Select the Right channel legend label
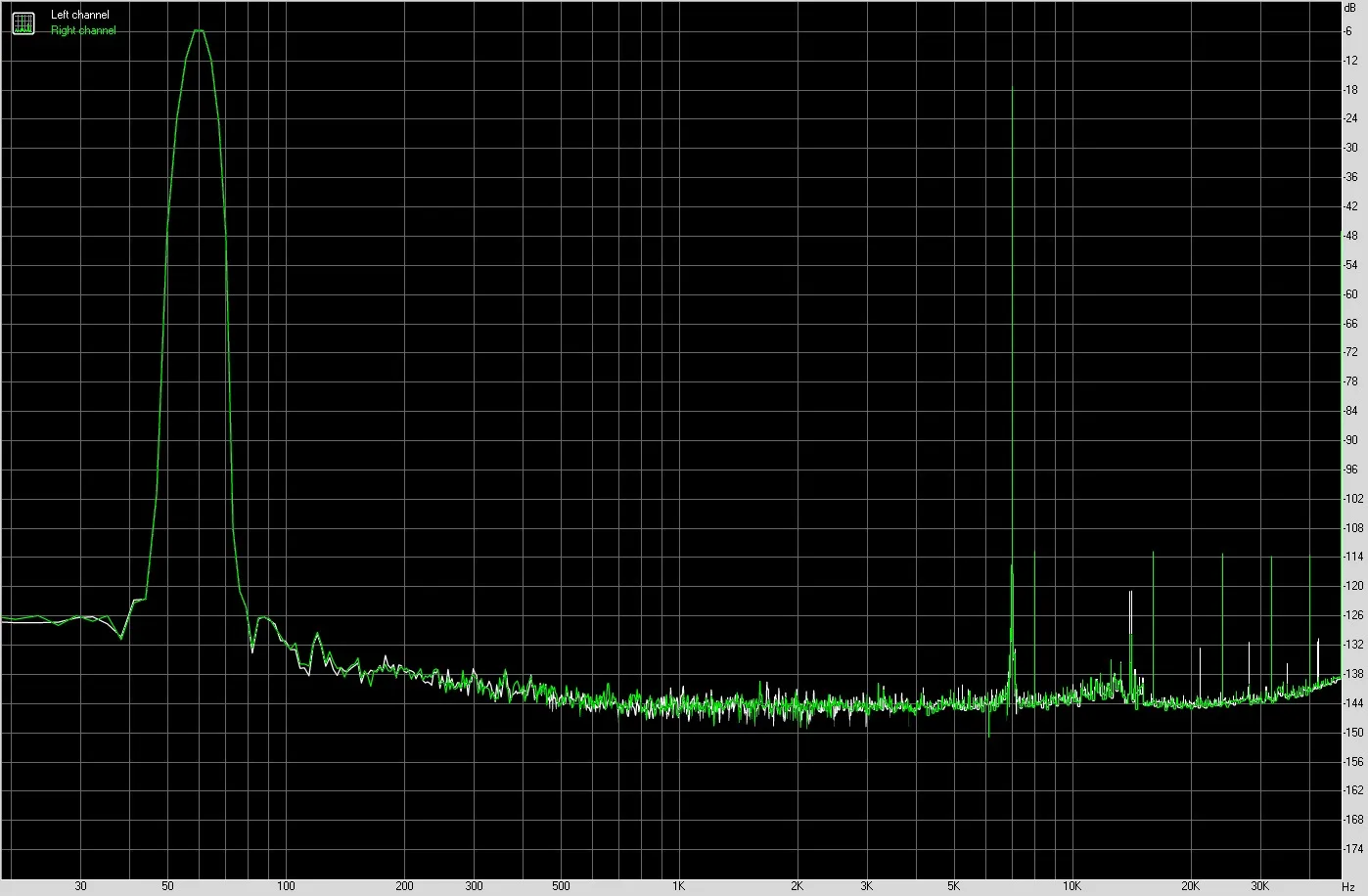 [83, 30]
